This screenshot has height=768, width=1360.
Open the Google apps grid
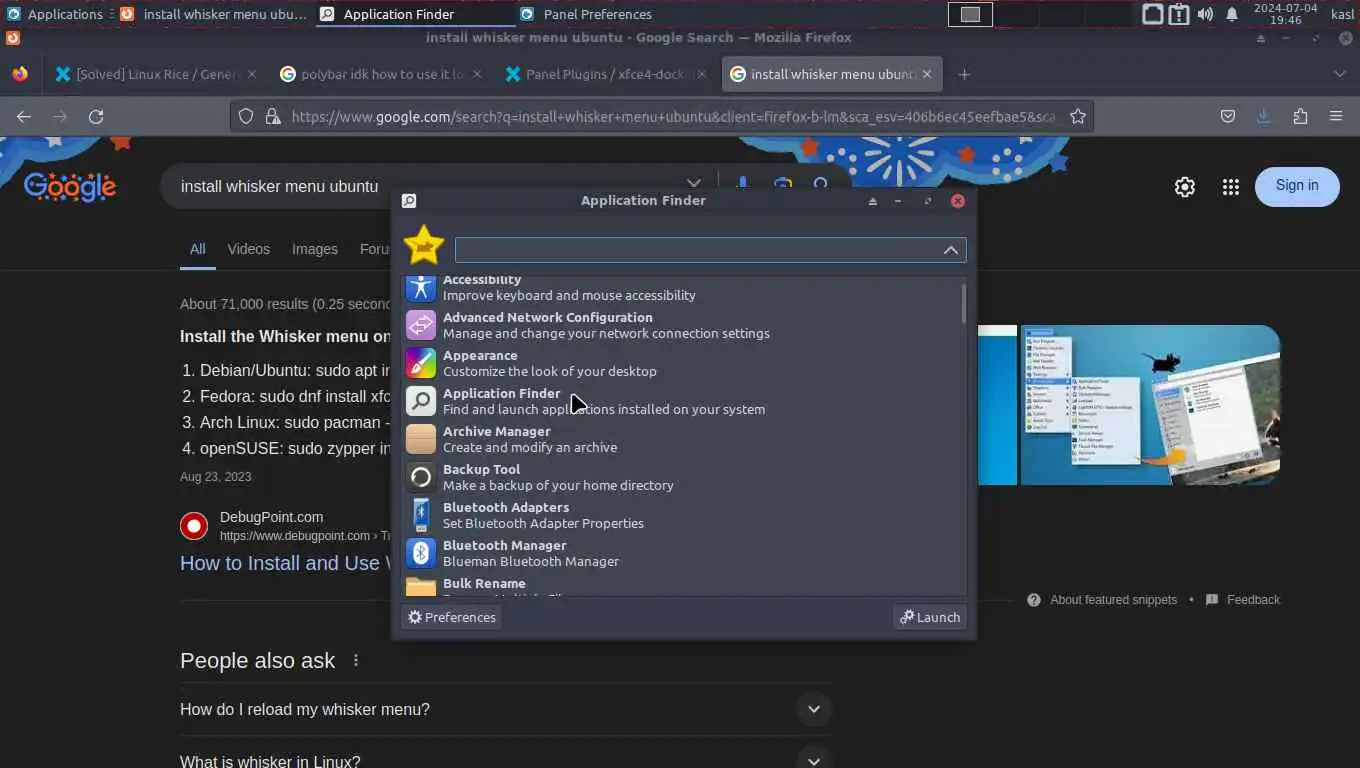coord(1231,187)
